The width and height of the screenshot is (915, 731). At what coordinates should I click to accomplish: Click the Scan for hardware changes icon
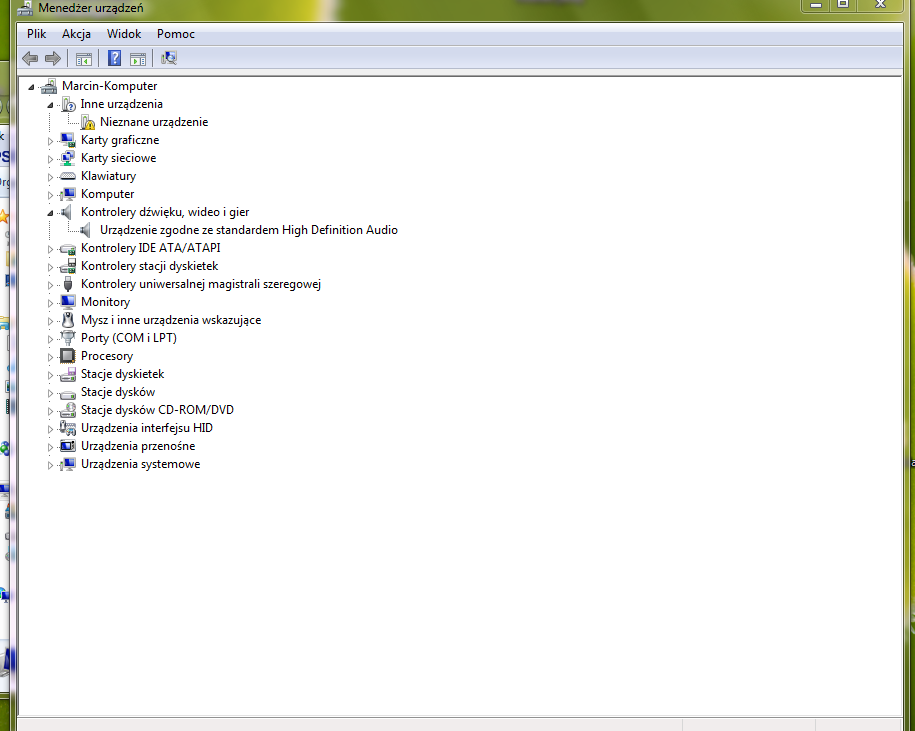point(169,58)
